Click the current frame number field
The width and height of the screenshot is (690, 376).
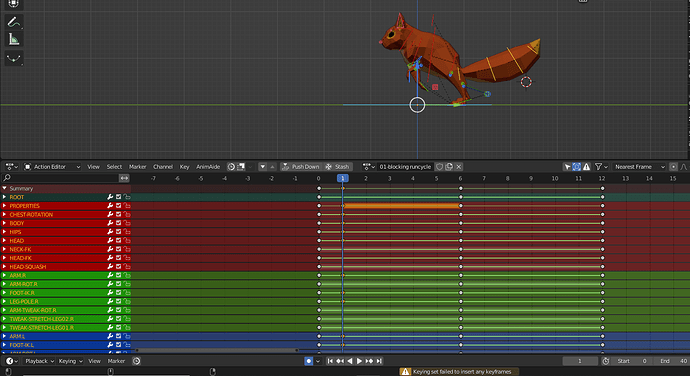[x=580, y=361]
